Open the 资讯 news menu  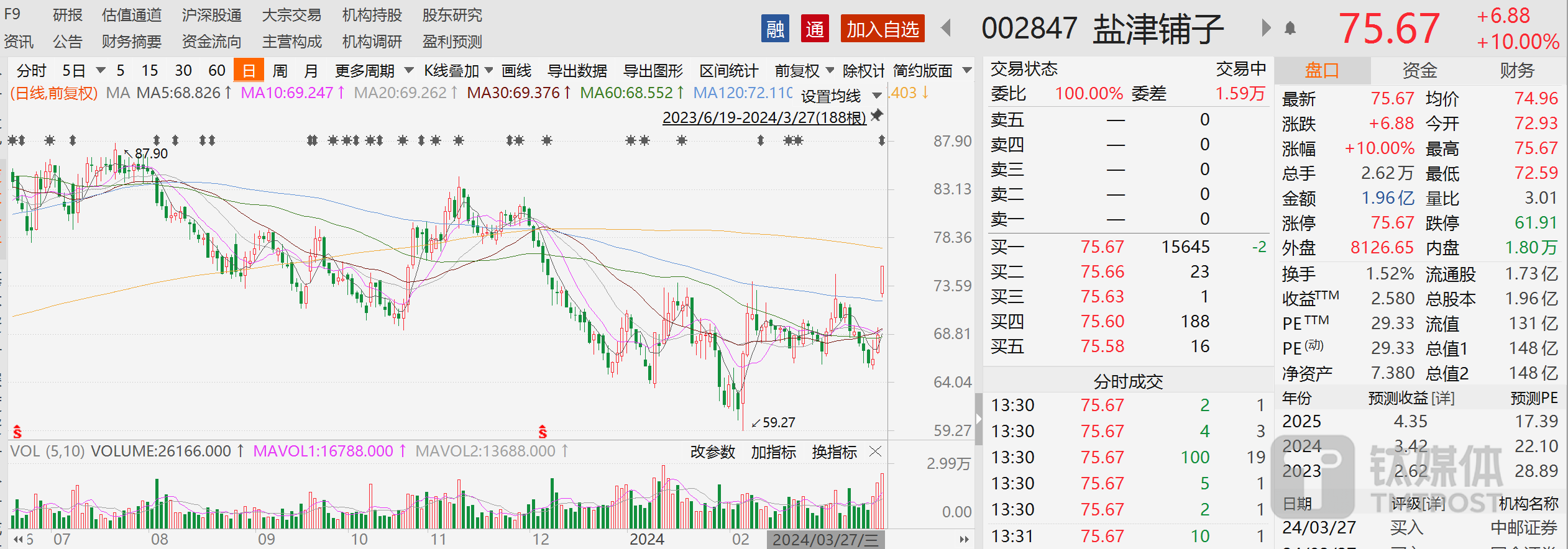19,42
